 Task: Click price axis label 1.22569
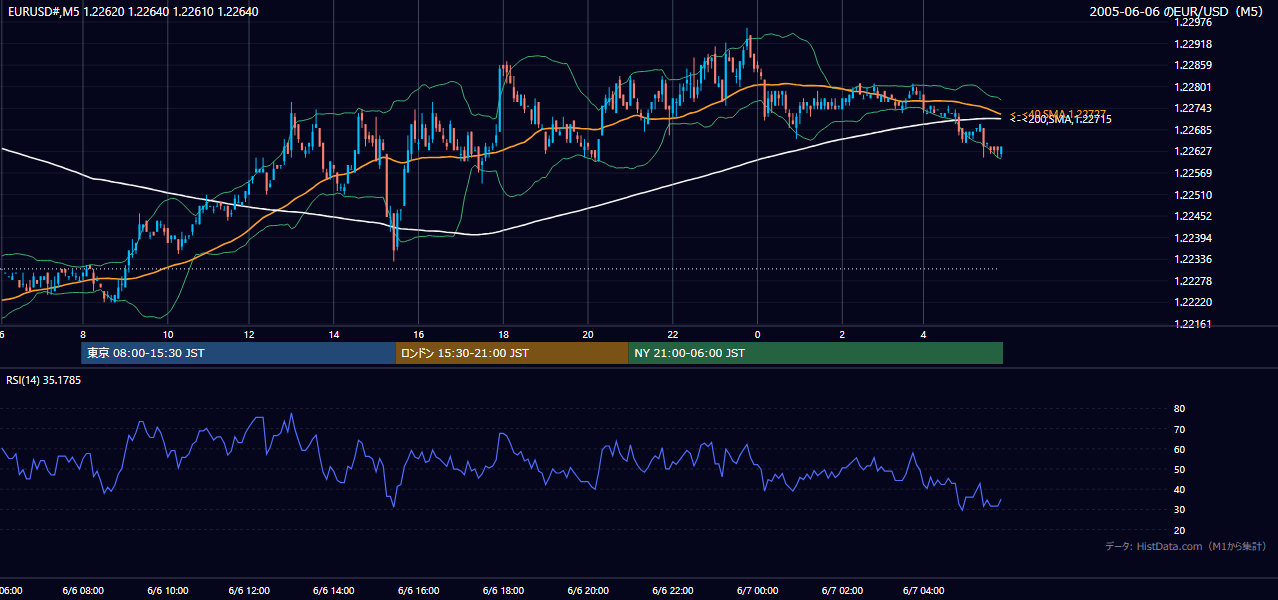click(1192, 173)
